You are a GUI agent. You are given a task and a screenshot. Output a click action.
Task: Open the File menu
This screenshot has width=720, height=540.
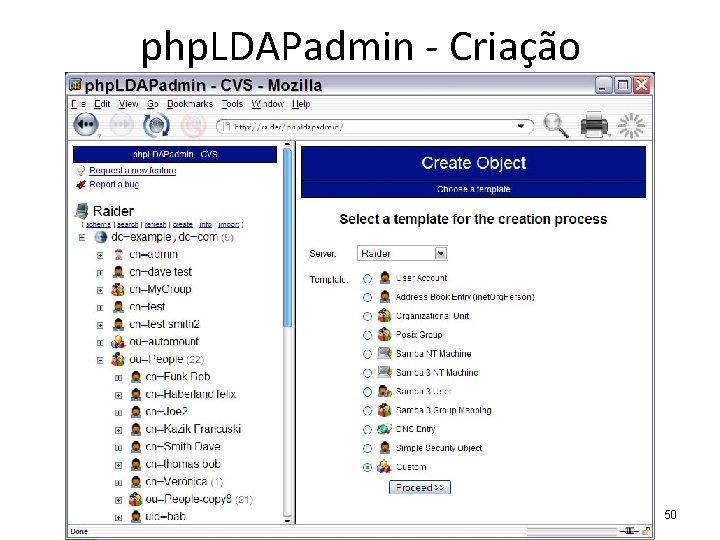click(79, 104)
